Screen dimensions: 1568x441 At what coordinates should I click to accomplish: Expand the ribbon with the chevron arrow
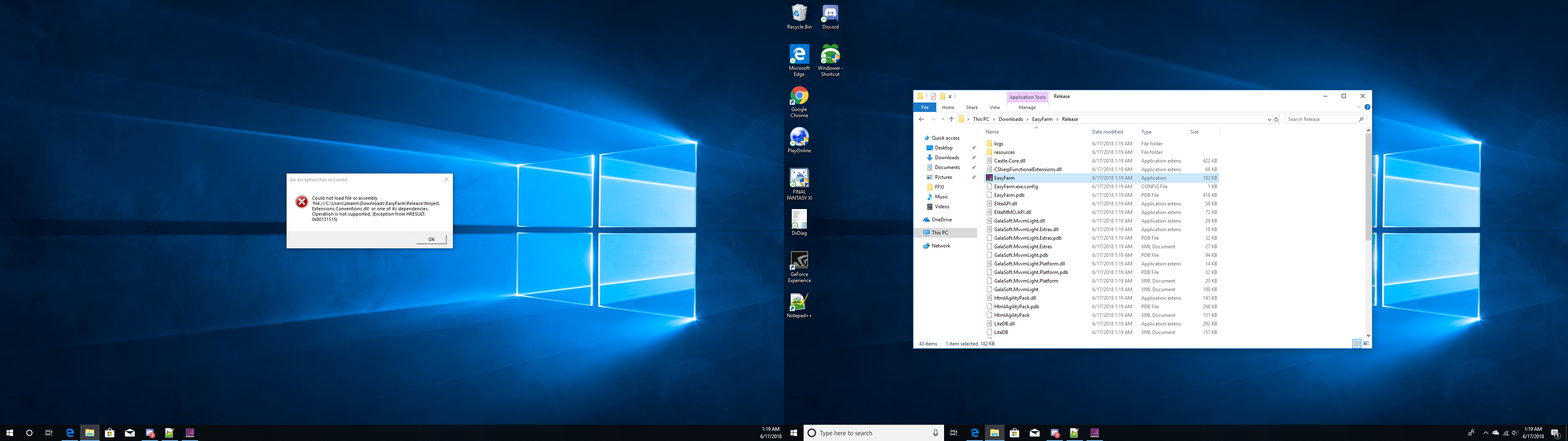1358,107
